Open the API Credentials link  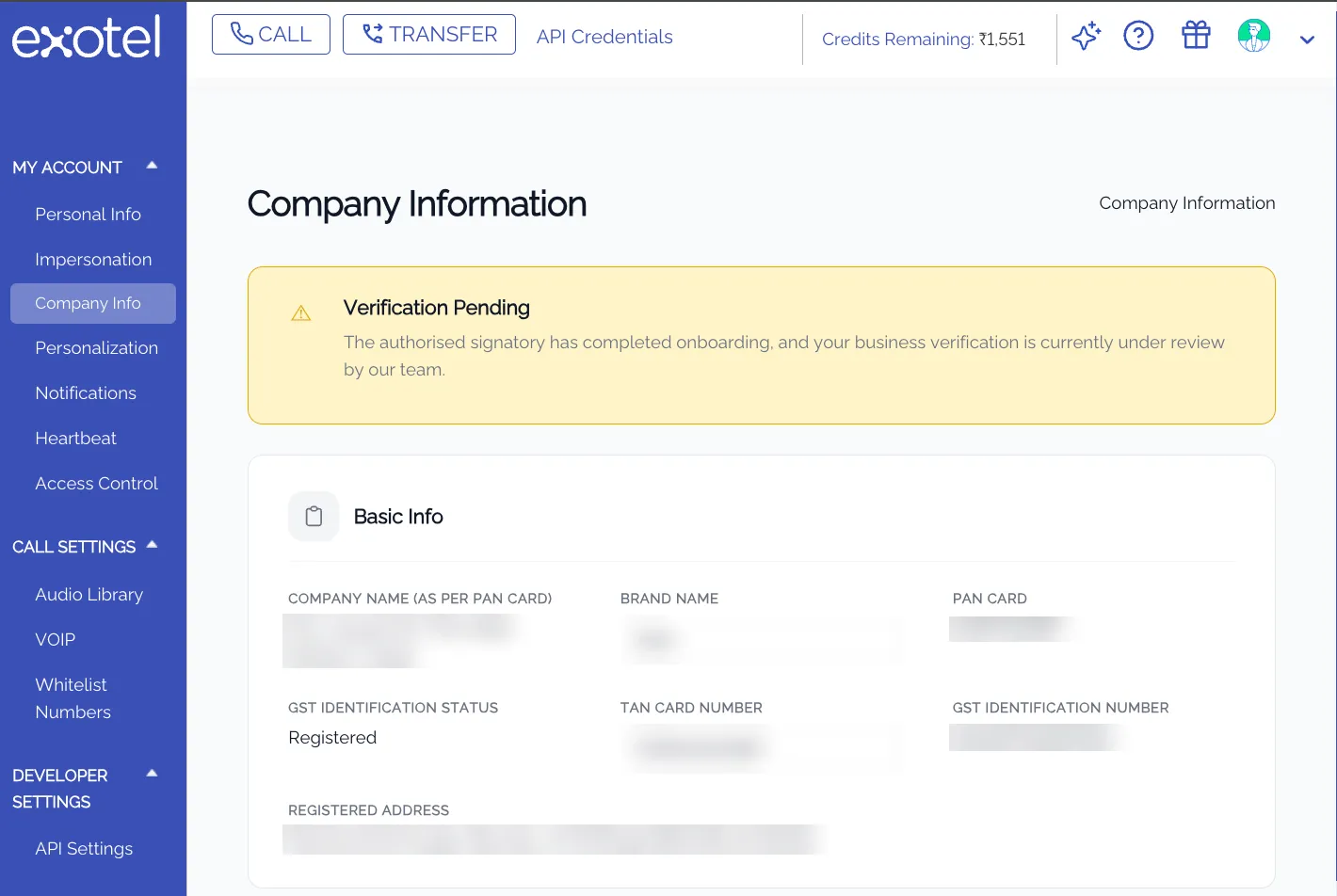[x=604, y=37]
